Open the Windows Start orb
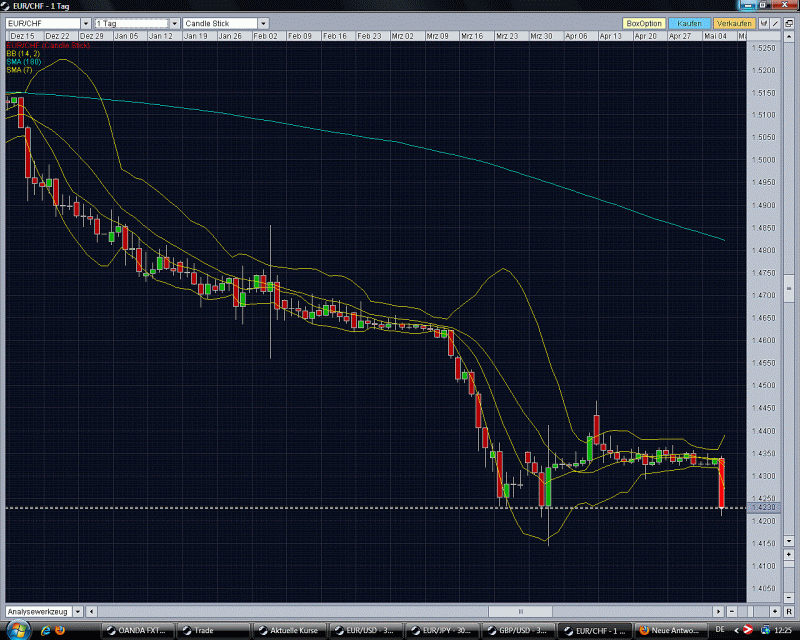This screenshot has height=640, width=800. (19, 630)
